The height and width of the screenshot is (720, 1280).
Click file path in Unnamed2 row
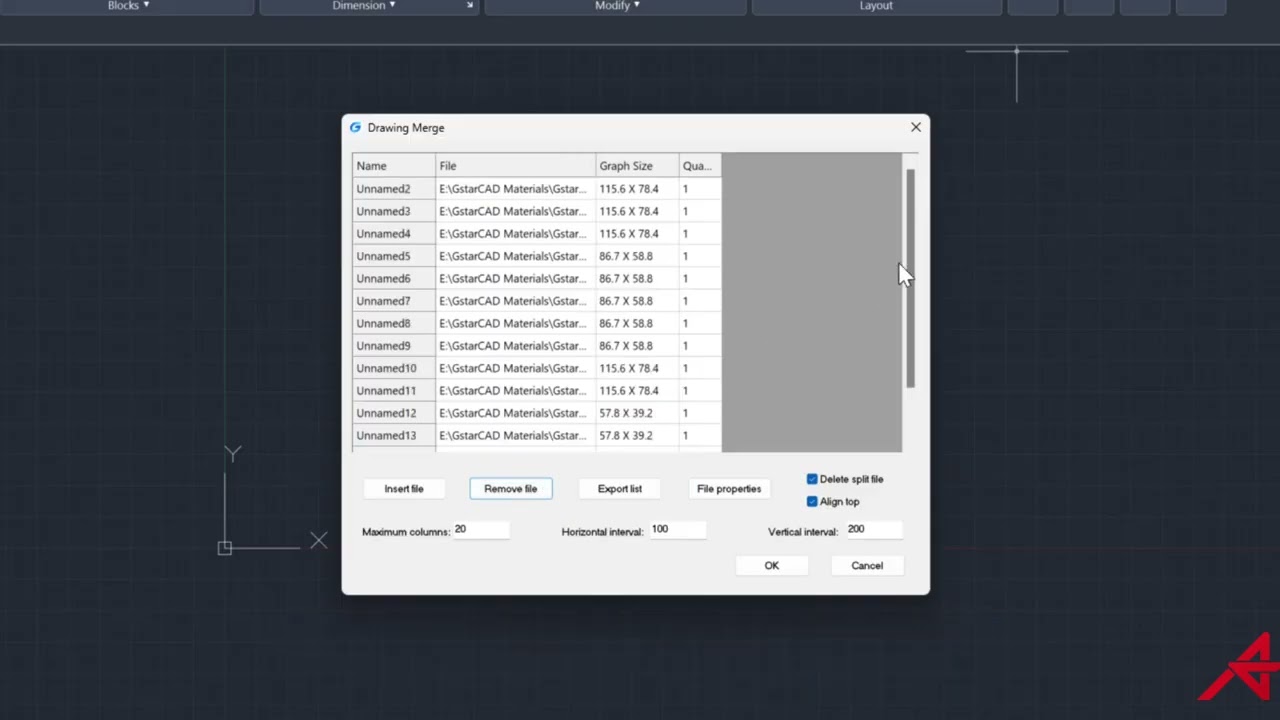tap(513, 189)
